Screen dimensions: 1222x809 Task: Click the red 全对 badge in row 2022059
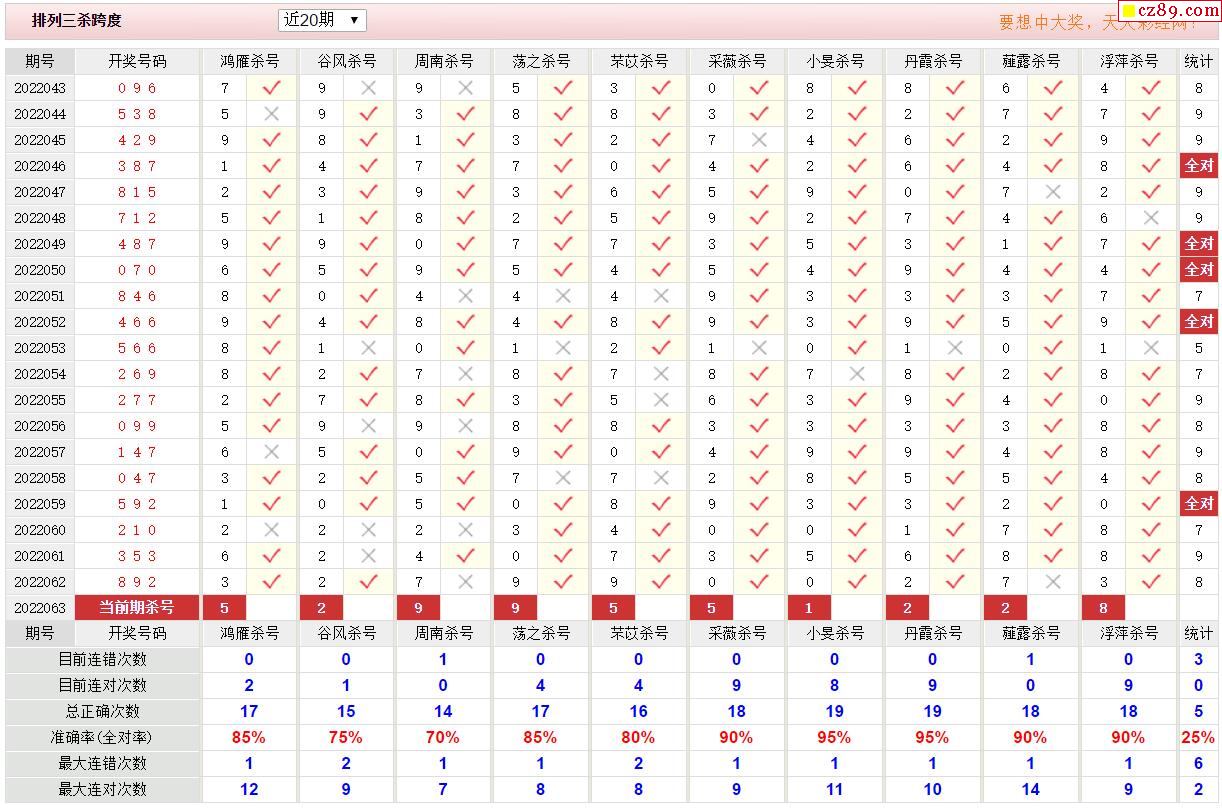click(x=1198, y=504)
